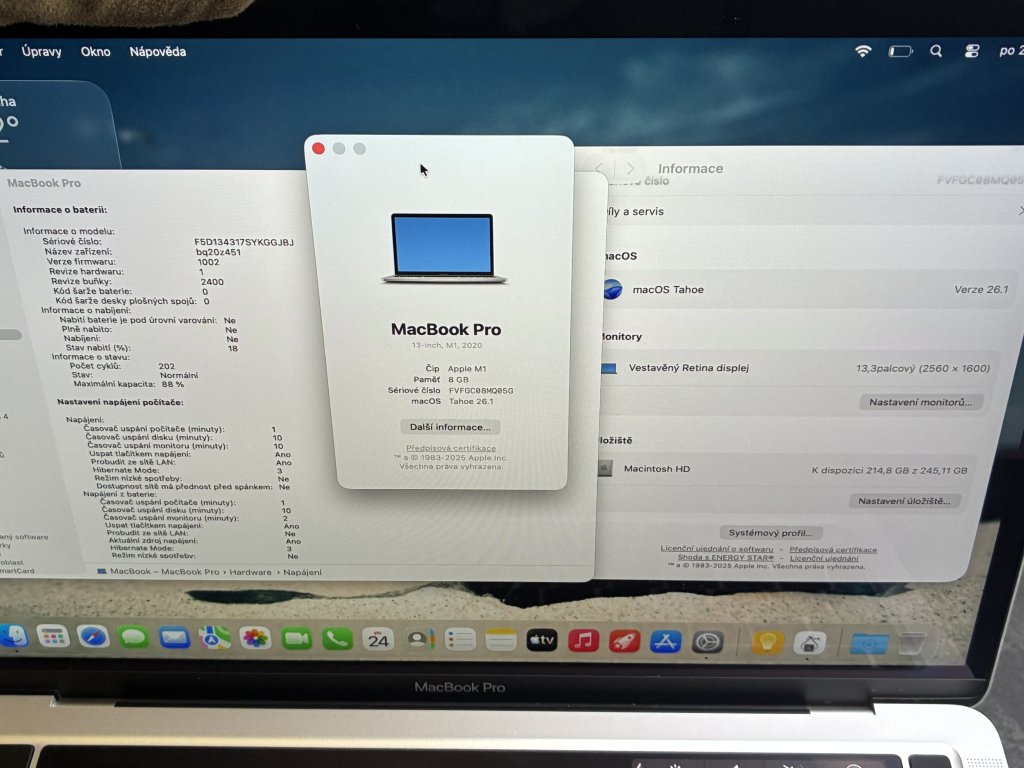Click the menu bar date and clock
Image resolution: width=1024 pixels, height=768 pixels.
pos(1011,51)
